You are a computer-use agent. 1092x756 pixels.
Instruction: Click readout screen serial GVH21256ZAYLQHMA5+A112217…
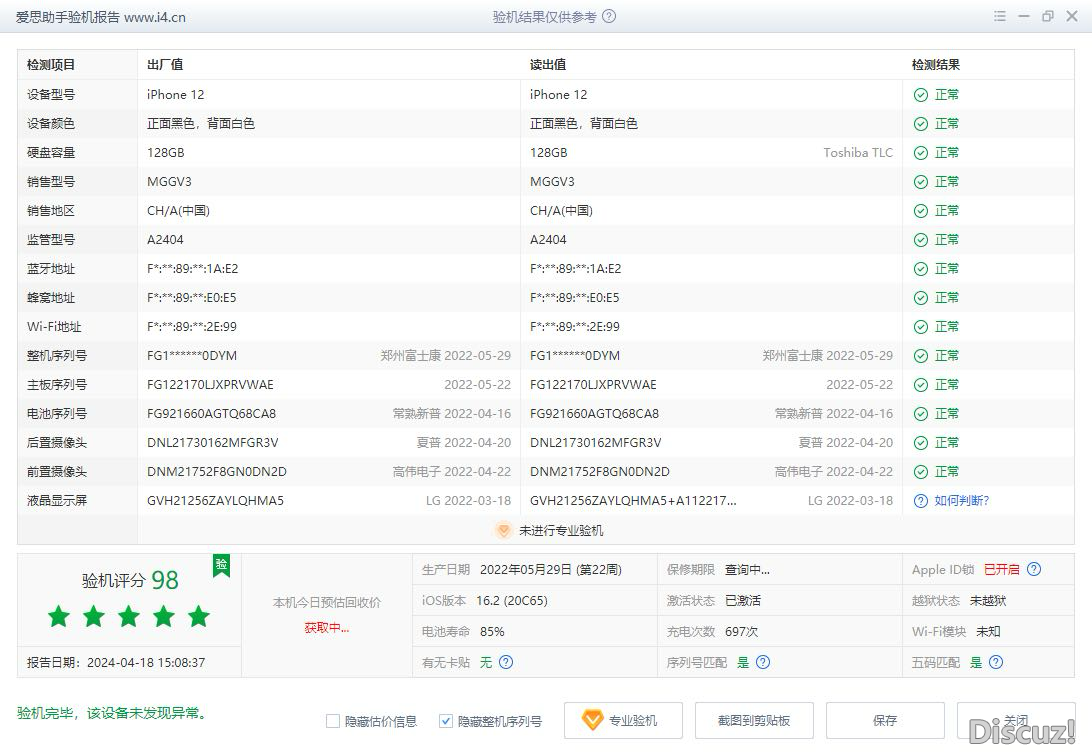[x=633, y=501]
